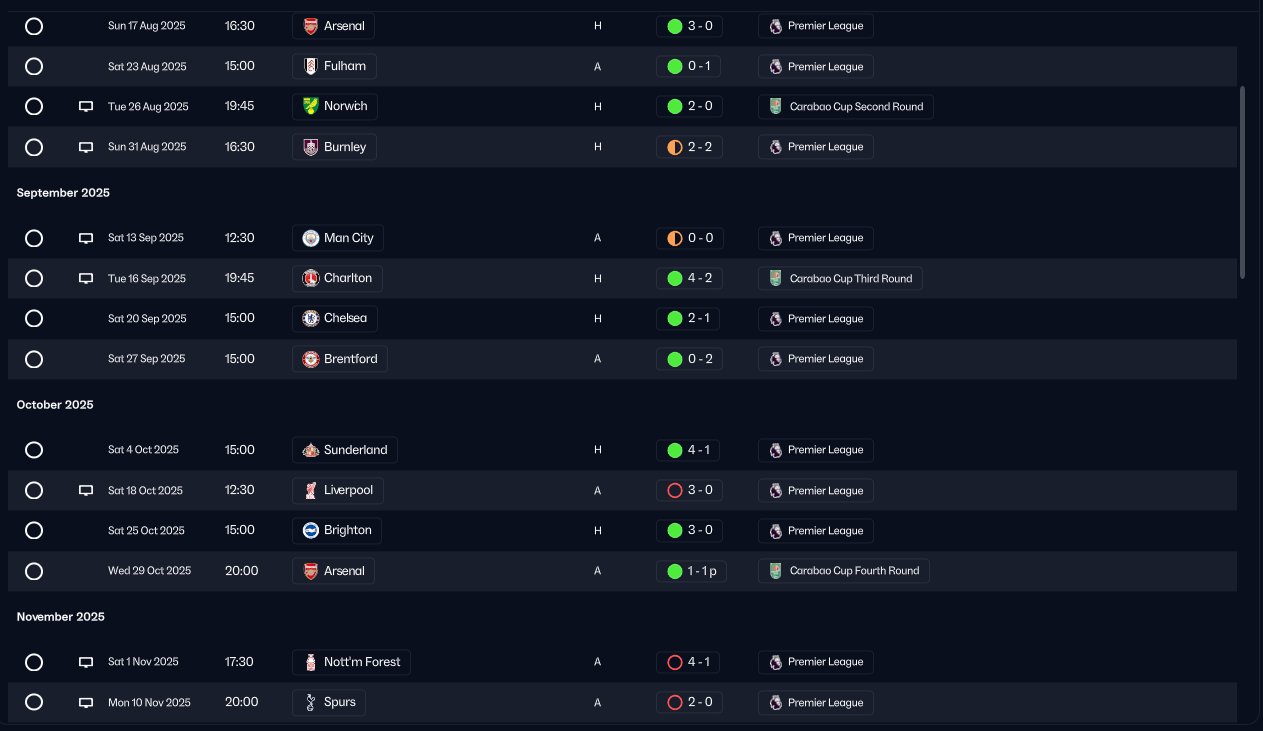Click the red loss indicator for Liverpool match
Image resolution: width=1263 pixels, height=731 pixels.
click(674, 491)
